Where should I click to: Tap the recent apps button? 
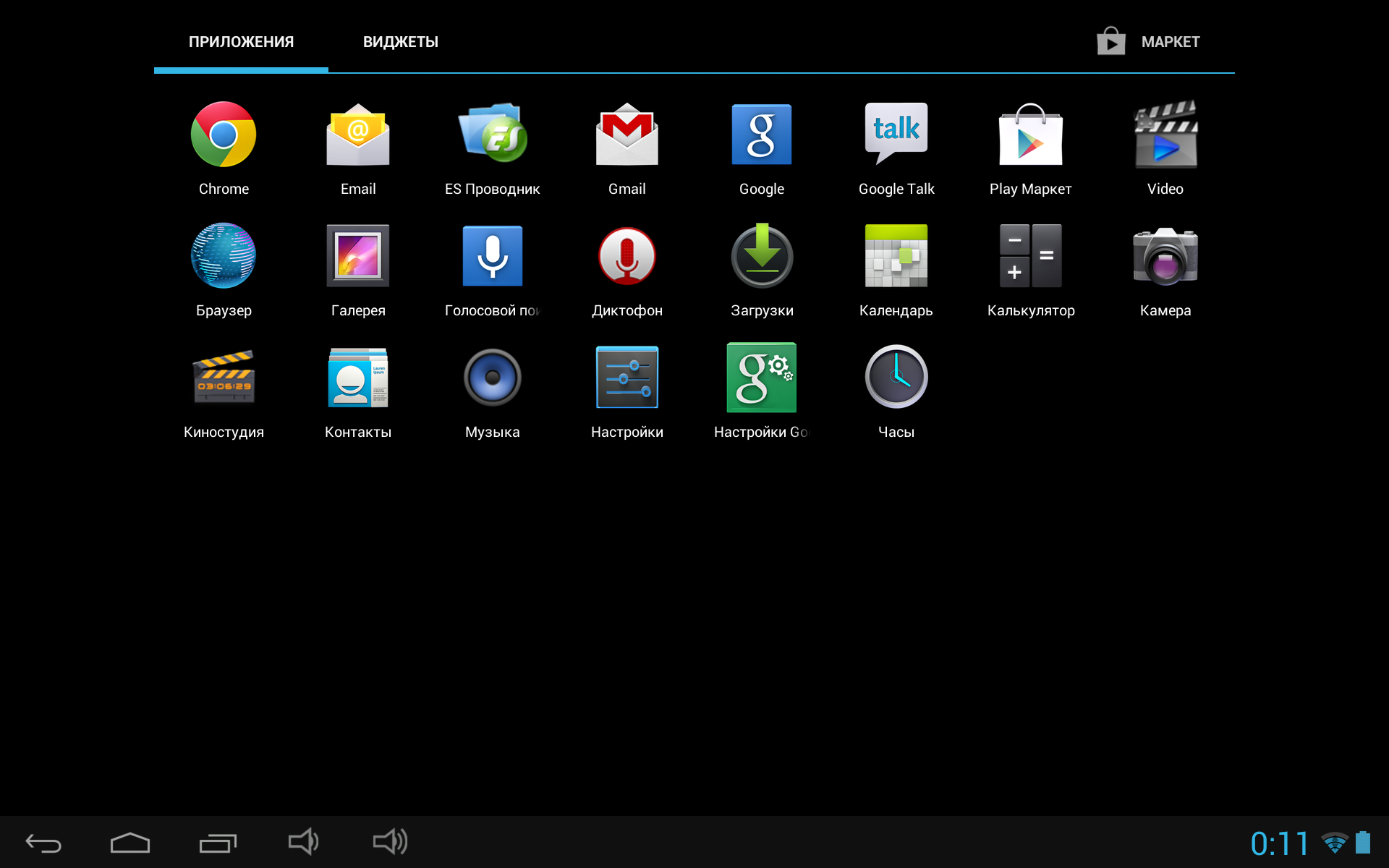pyautogui.click(x=217, y=843)
